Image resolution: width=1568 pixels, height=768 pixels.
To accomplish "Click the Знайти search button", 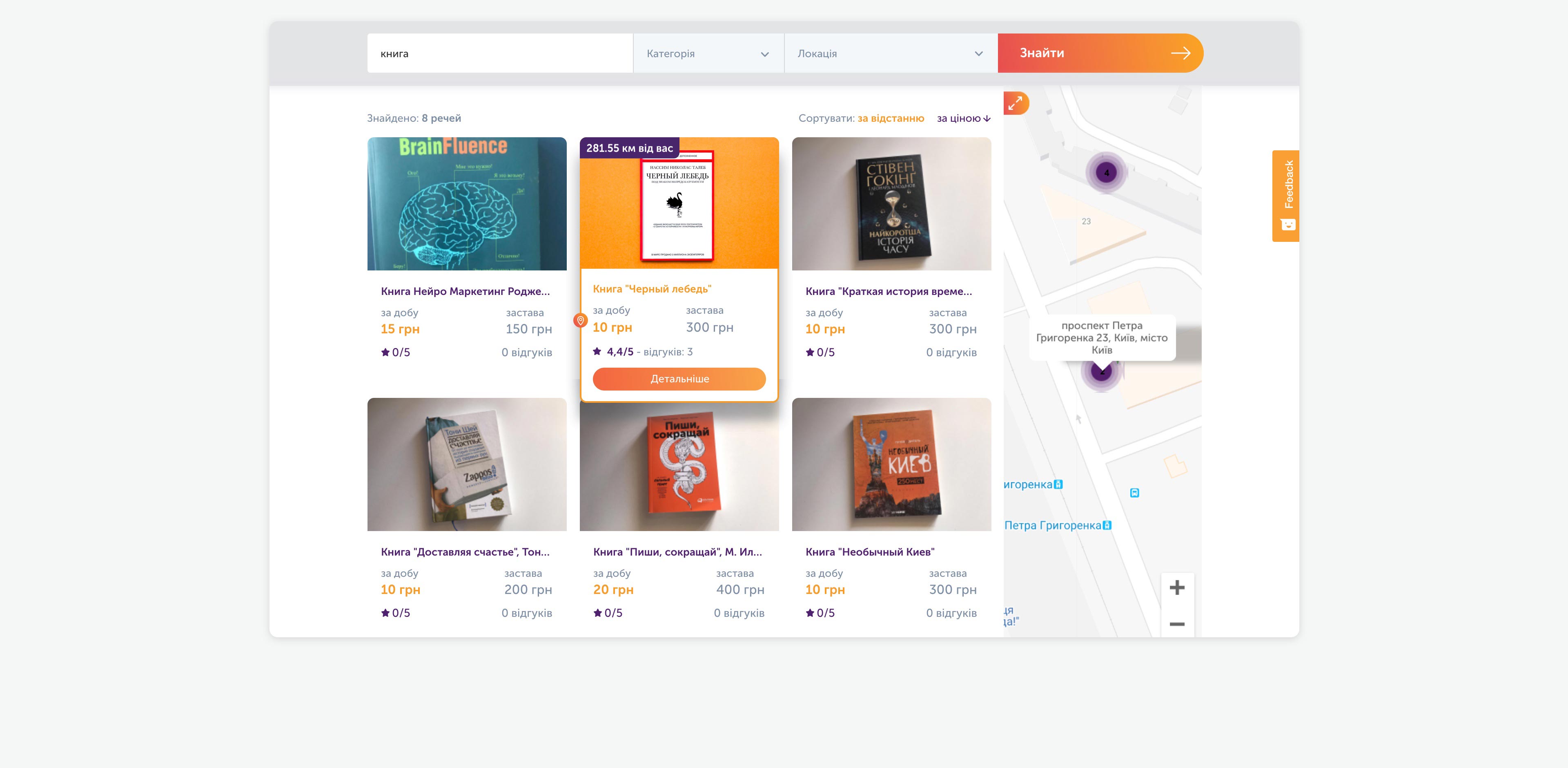I will [1100, 53].
